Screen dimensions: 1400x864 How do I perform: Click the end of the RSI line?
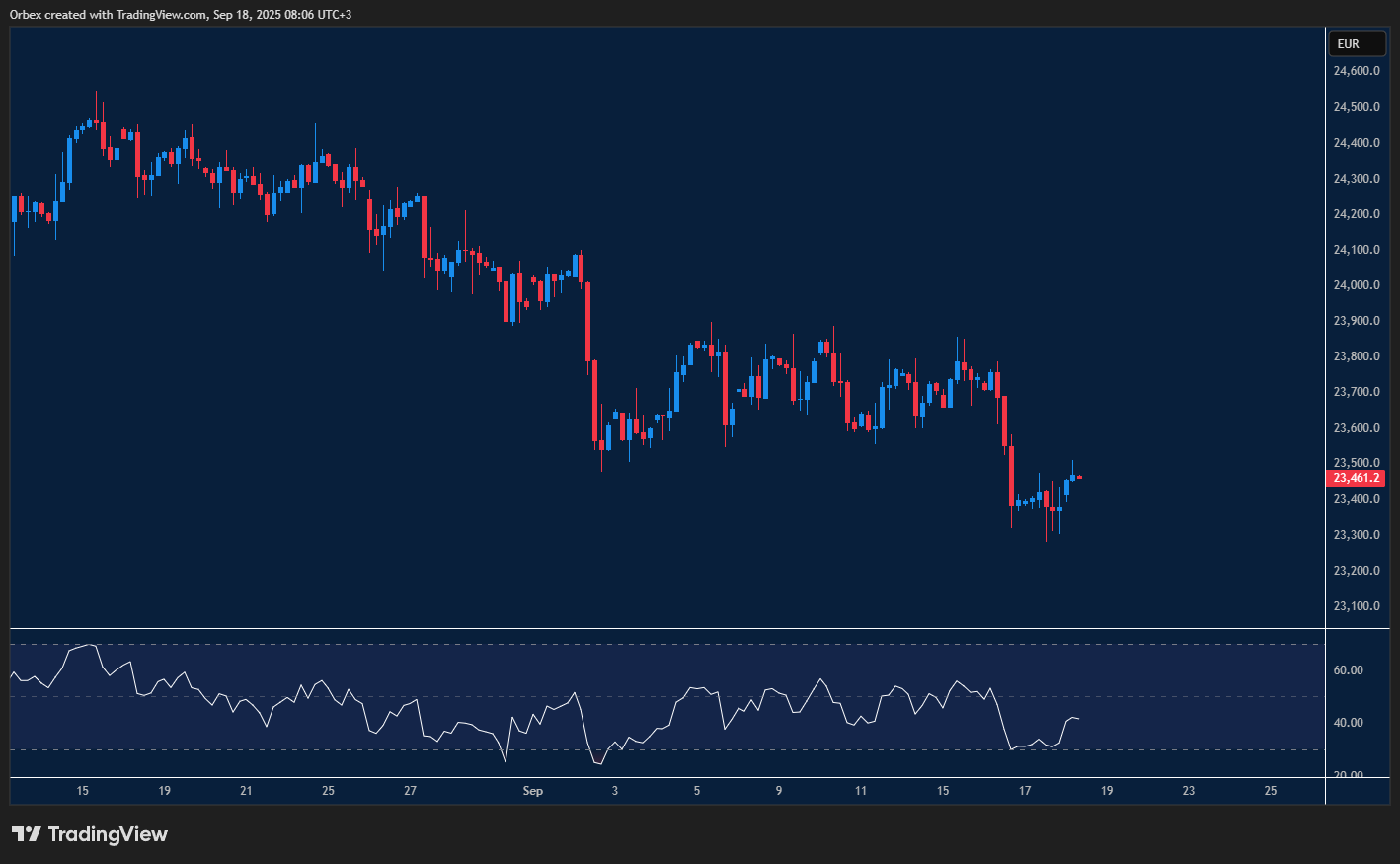click(x=1078, y=719)
